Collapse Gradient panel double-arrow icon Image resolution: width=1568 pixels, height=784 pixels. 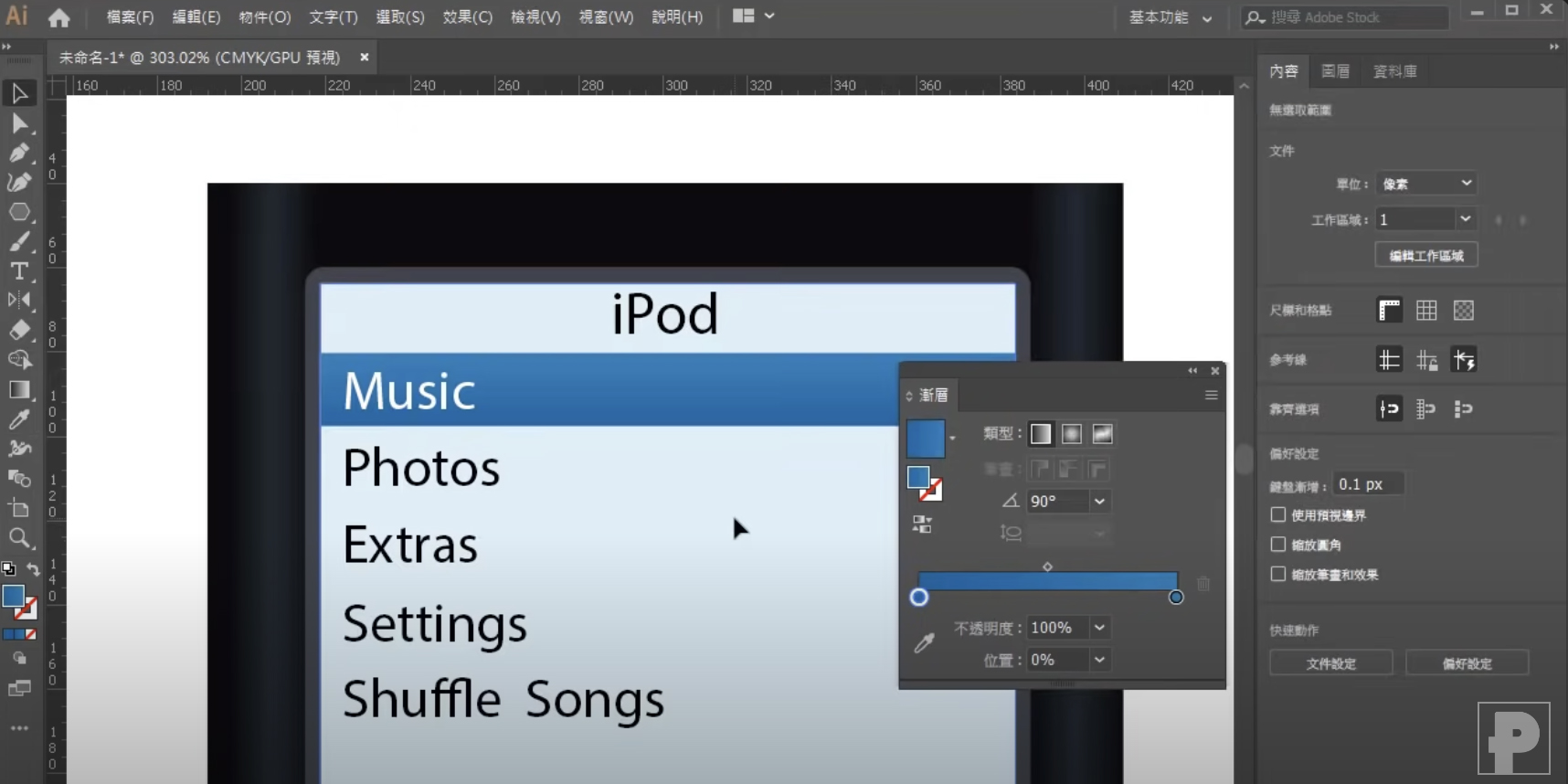pyautogui.click(x=1192, y=371)
